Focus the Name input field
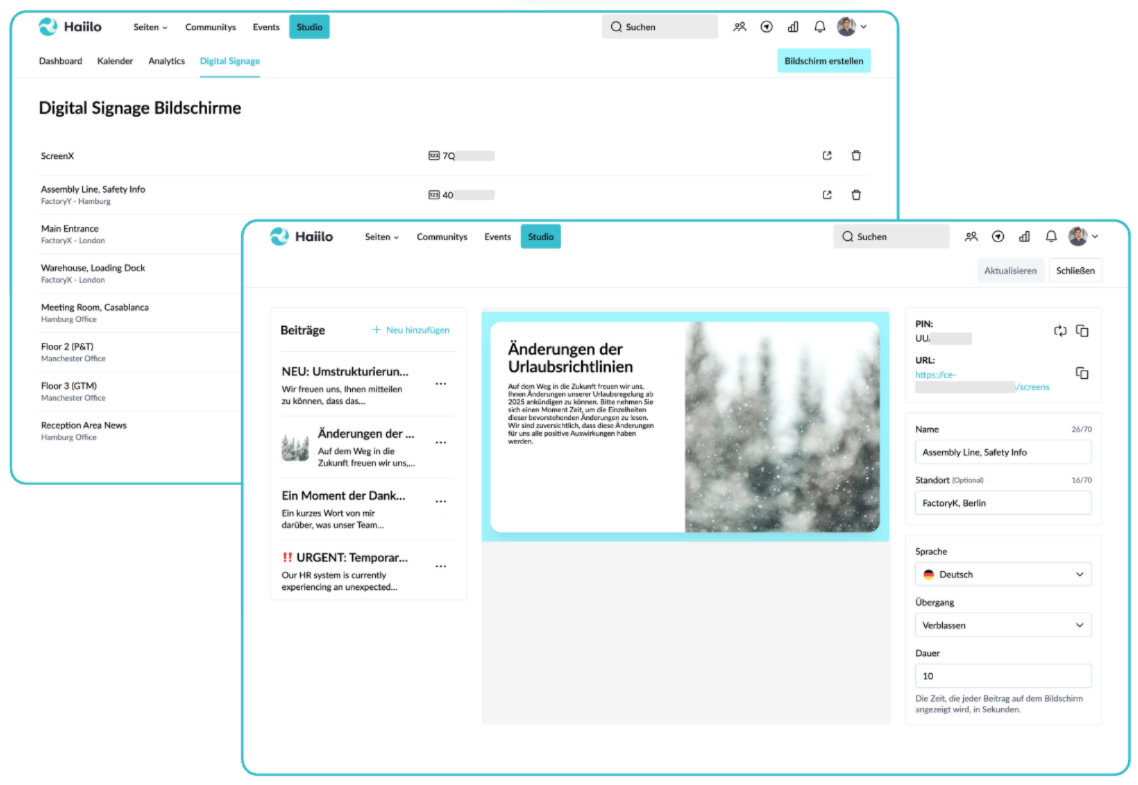The height and width of the screenshot is (785, 1138). pos(1003,452)
